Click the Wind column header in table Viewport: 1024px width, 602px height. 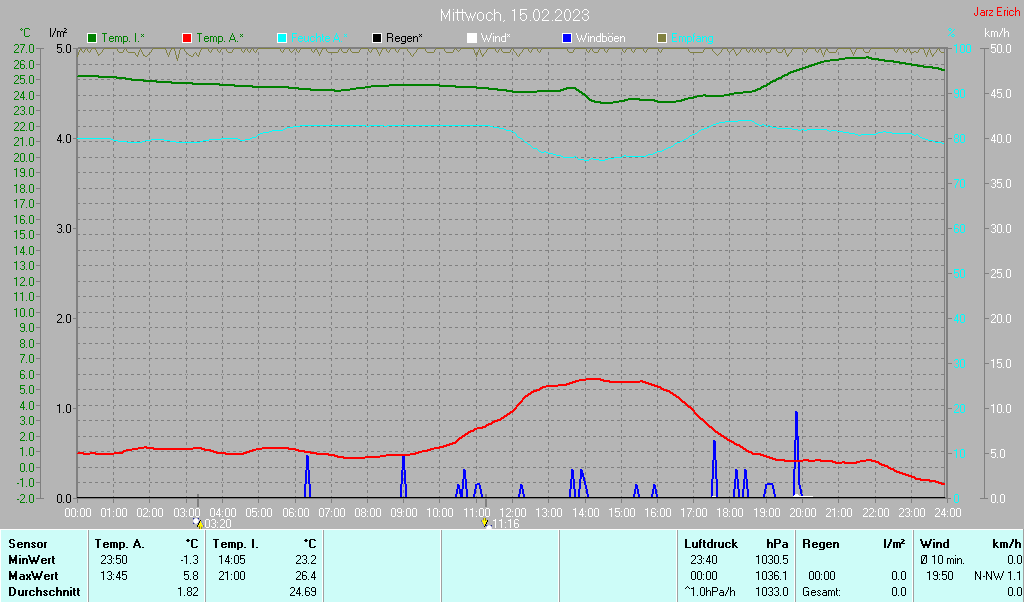click(935, 544)
